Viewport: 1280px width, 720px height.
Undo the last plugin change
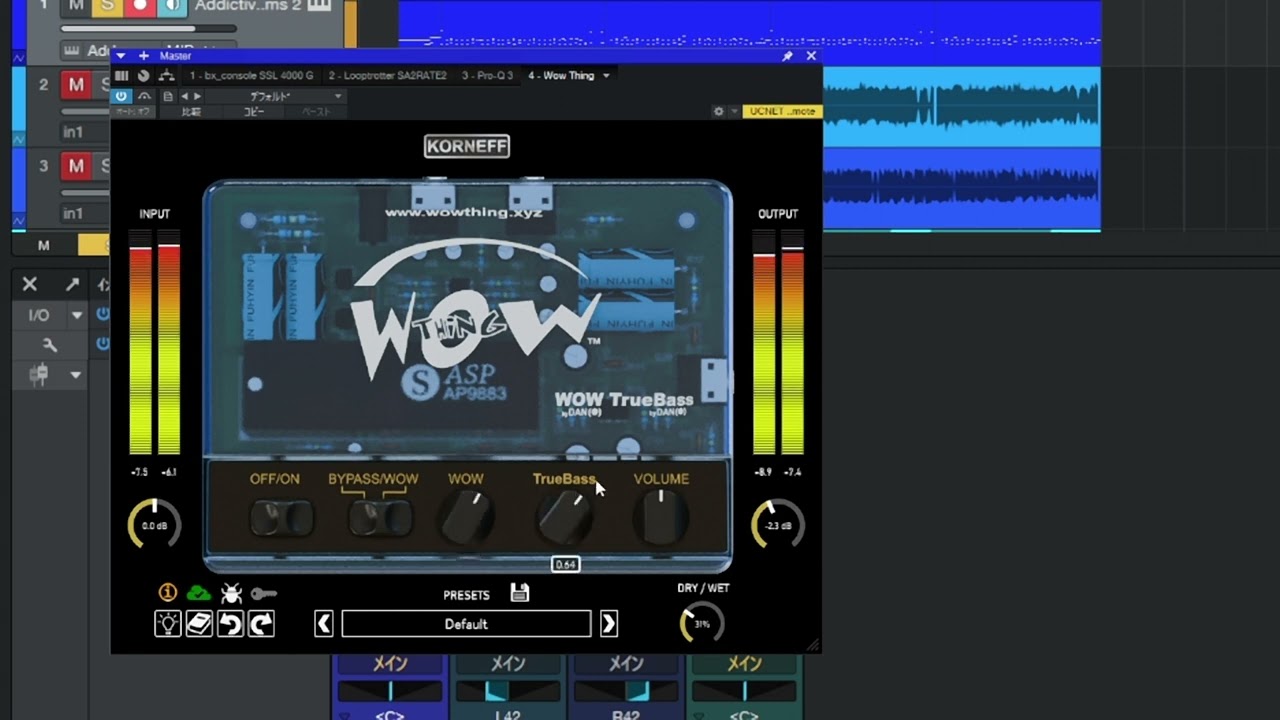230,624
